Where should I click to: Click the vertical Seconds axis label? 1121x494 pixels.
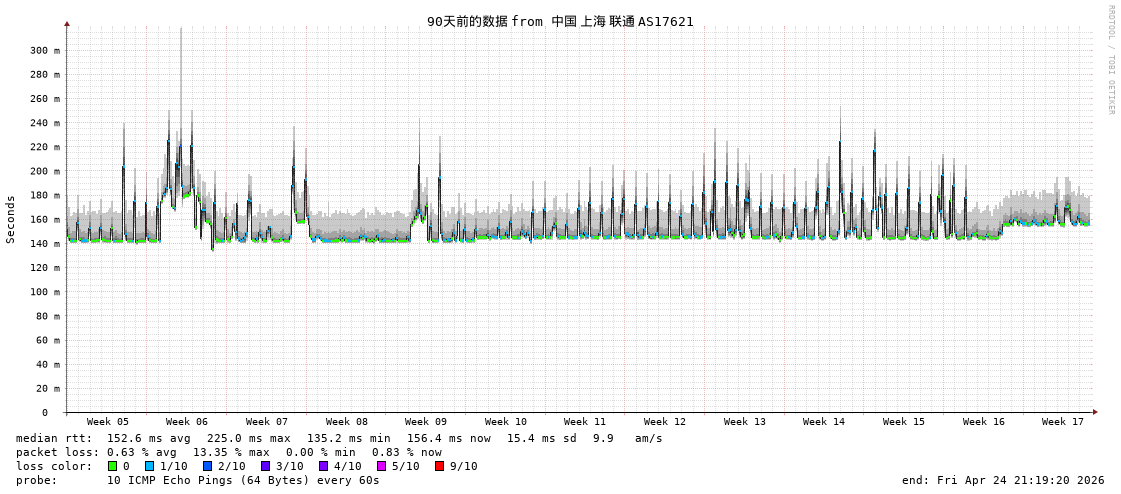pos(11,219)
